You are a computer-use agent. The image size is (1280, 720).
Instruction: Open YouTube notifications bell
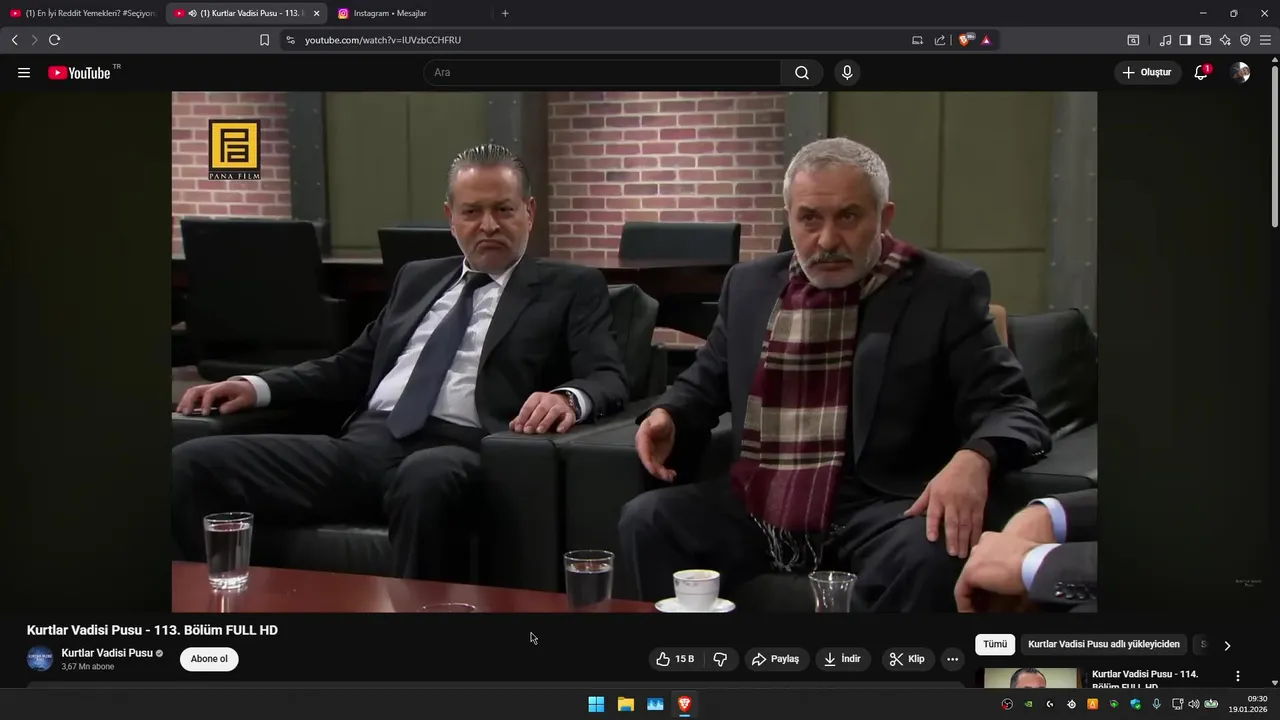[1202, 73]
